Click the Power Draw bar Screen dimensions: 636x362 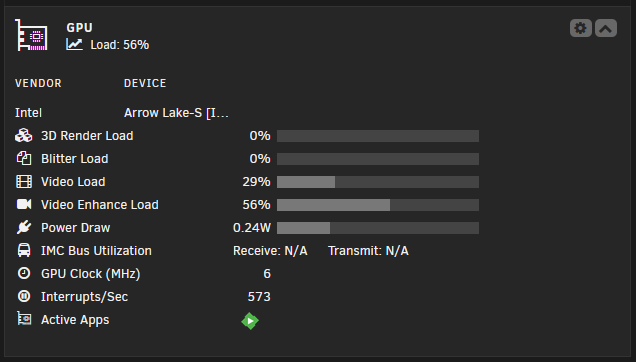point(378,228)
